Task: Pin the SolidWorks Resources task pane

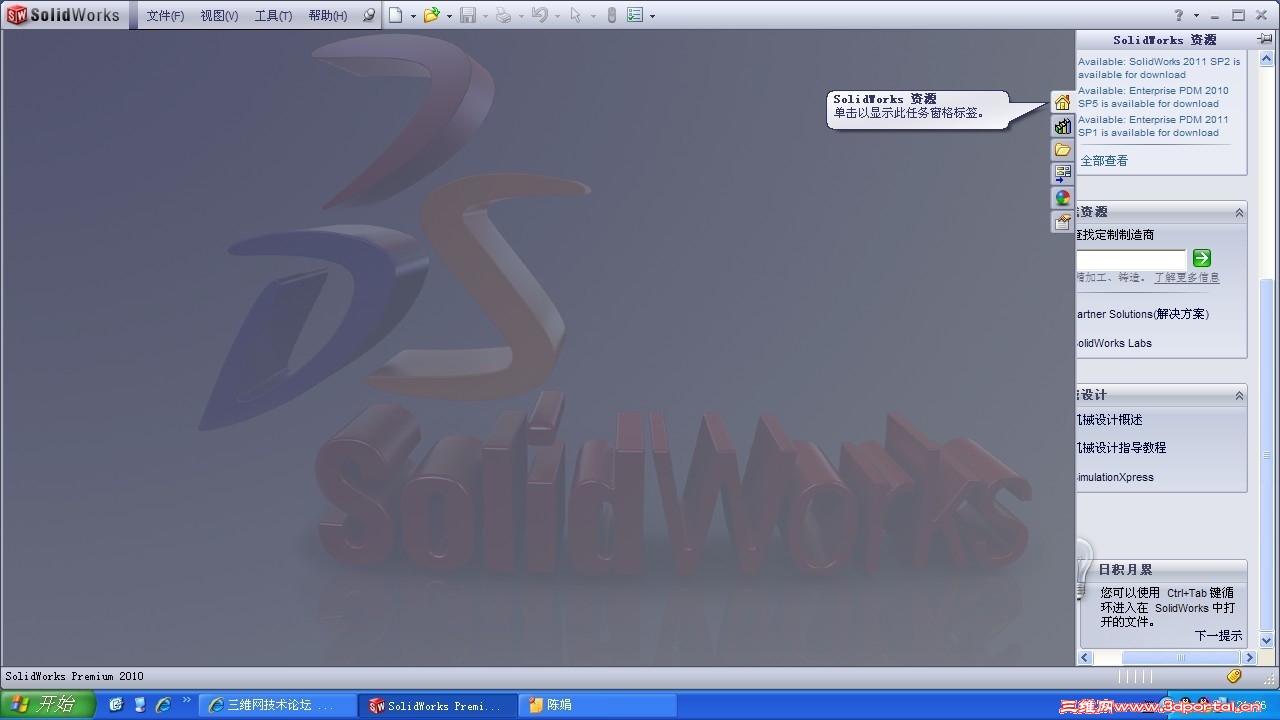Action: tap(1266, 39)
